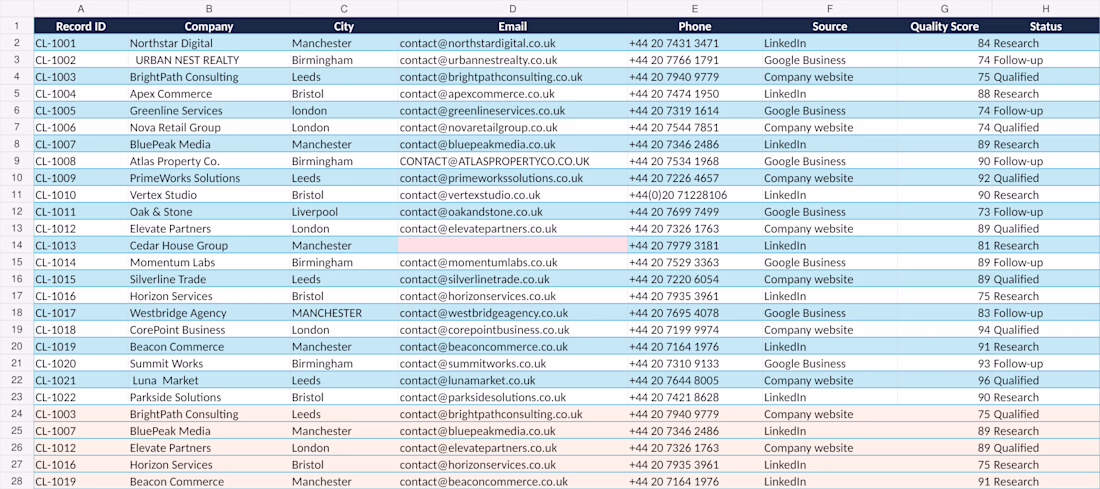The image size is (1100, 489).
Task: Select row number 1 header
Action: tap(17, 27)
